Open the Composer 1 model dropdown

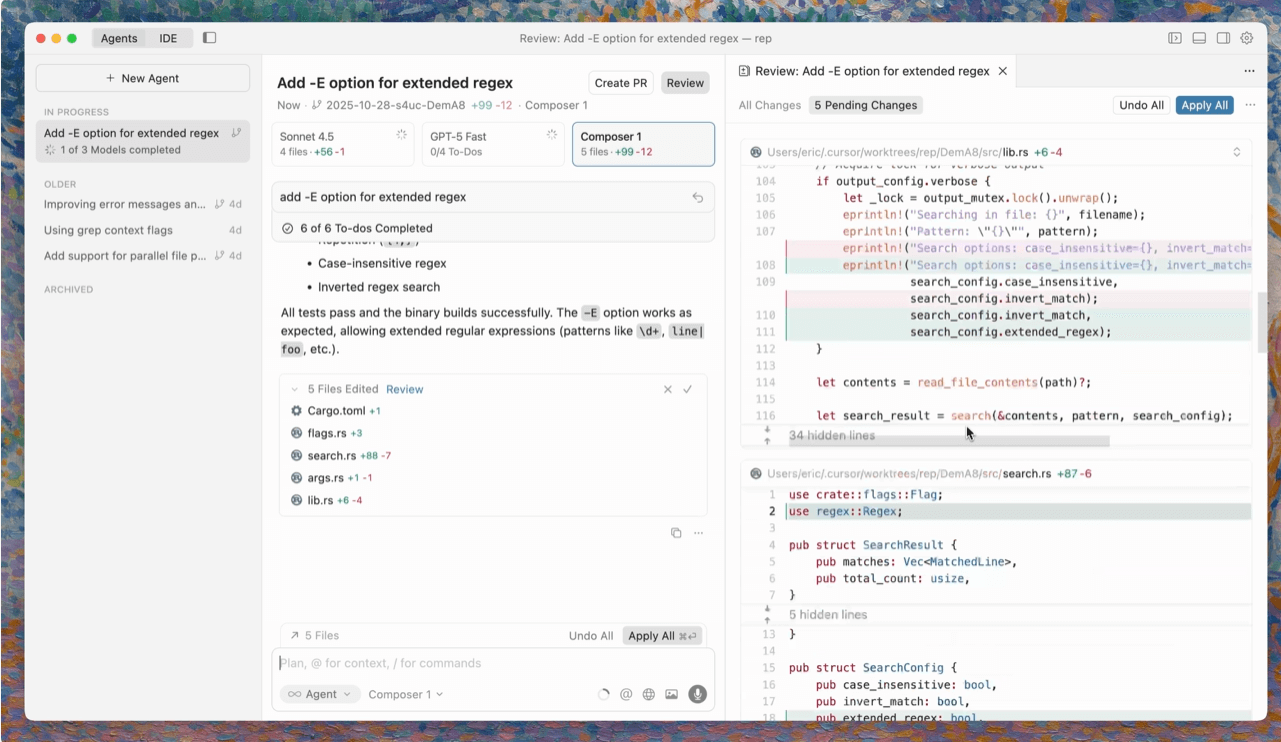pyautogui.click(x=405, y=694)
